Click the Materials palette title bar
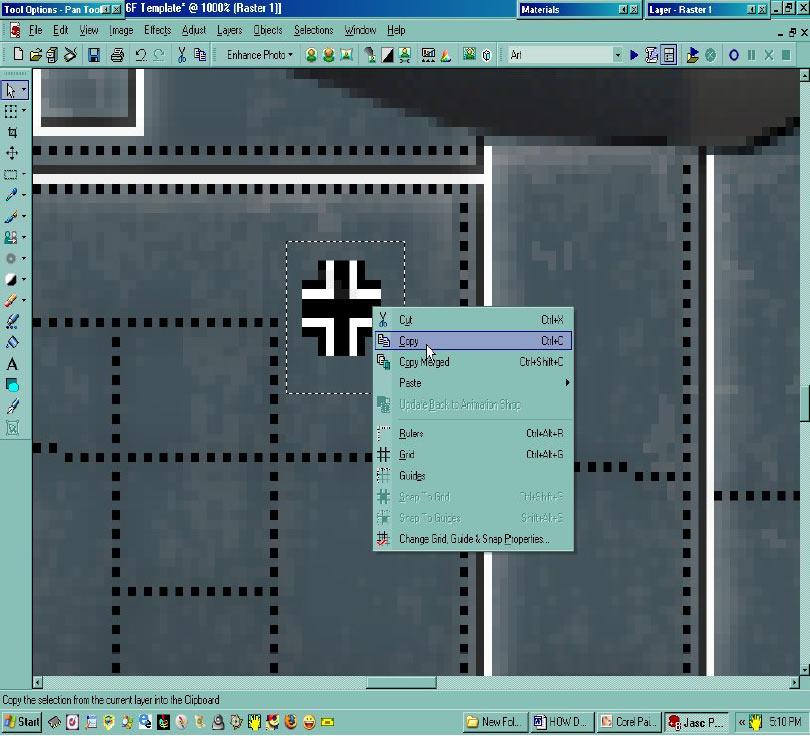Image resolution: width=810 pixels, height=736 pixels. pos(580,9)
